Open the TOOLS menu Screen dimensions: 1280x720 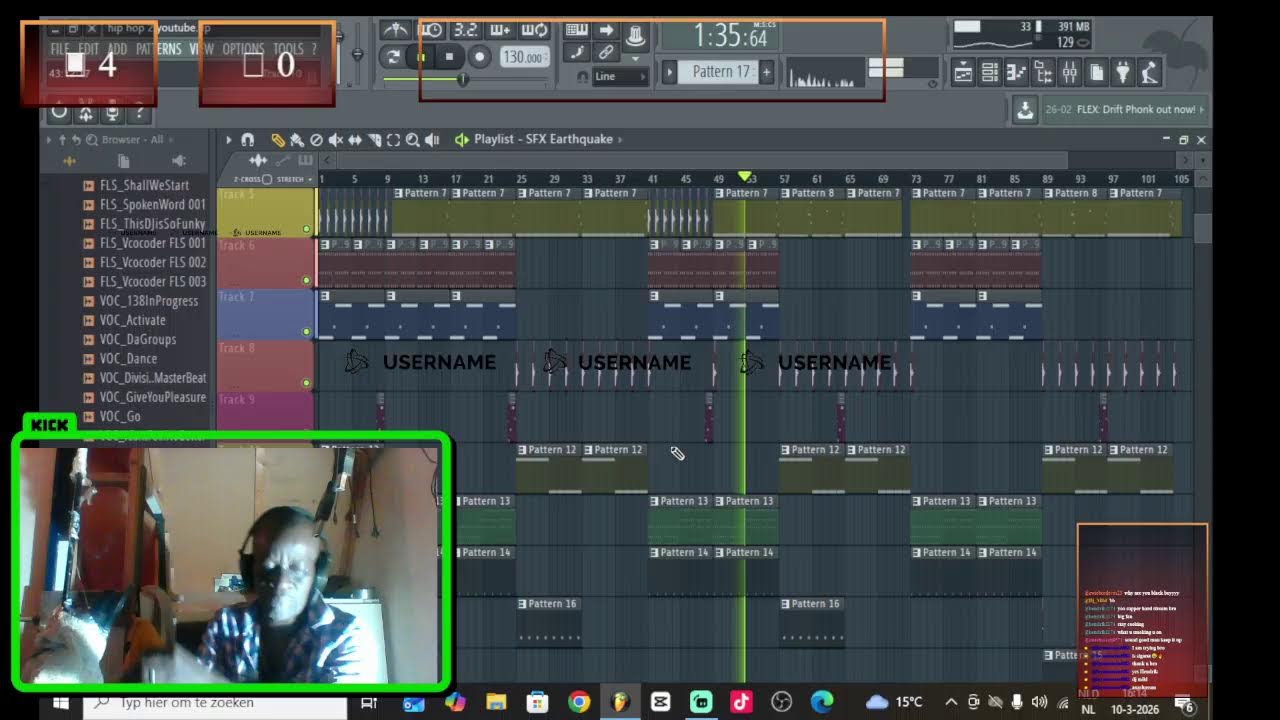288,48
